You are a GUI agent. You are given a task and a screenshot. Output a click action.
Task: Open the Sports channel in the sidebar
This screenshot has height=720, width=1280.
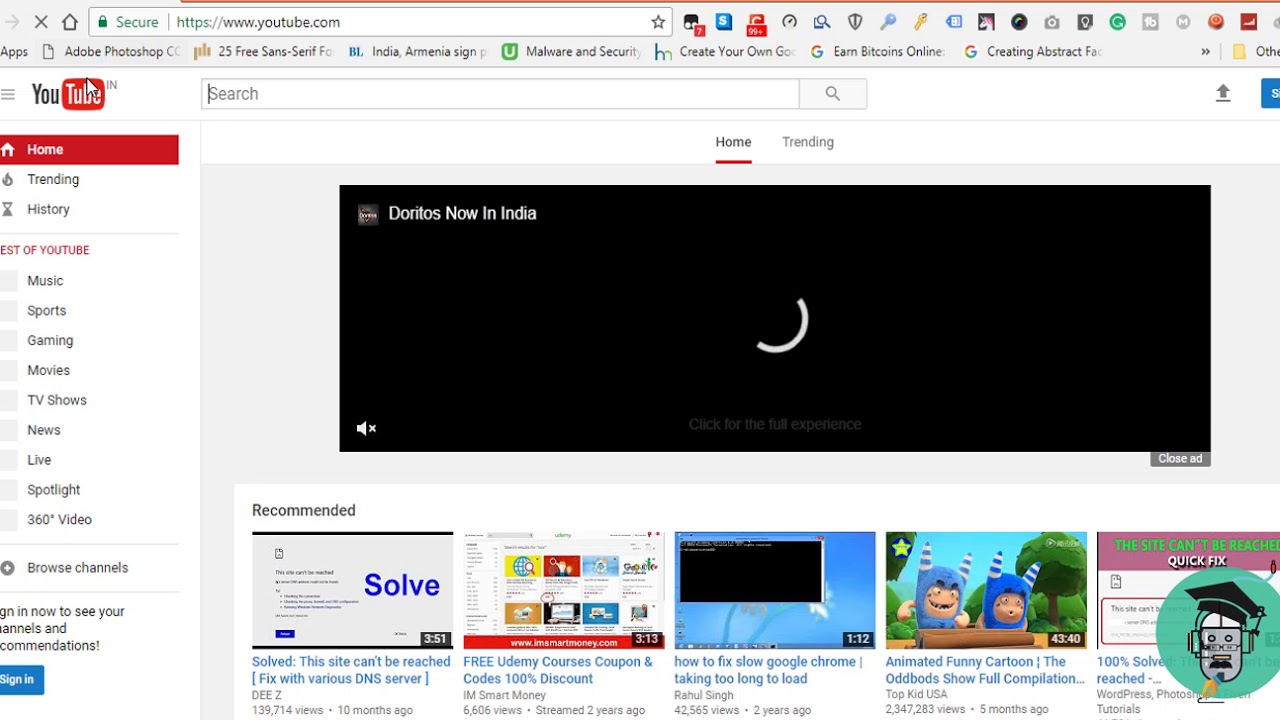pos(46,311)
